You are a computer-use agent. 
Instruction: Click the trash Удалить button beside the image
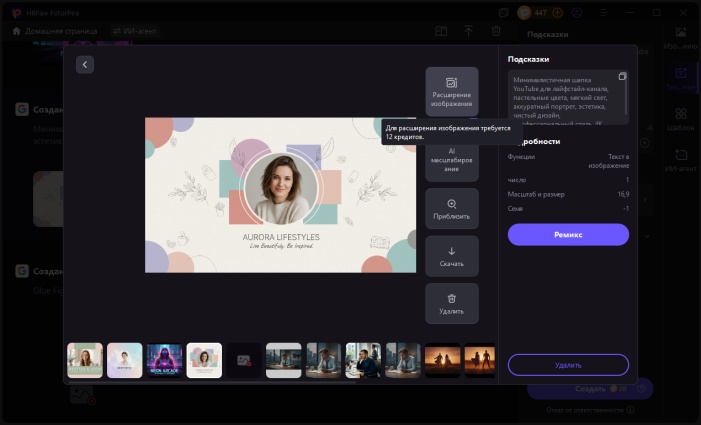pos(451,303)
